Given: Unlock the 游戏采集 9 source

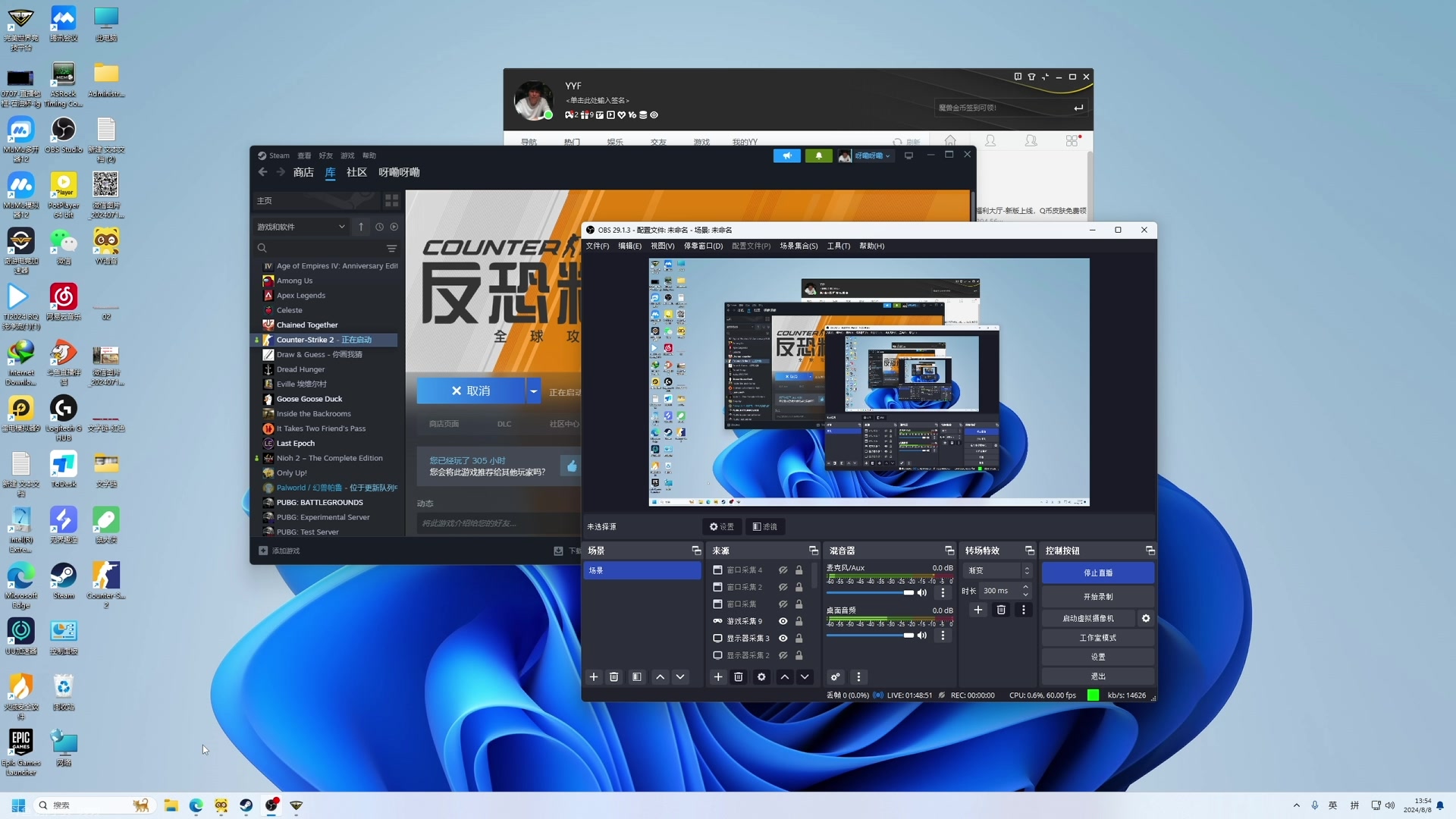Looking at the screenshot, I should coord(799,622).
